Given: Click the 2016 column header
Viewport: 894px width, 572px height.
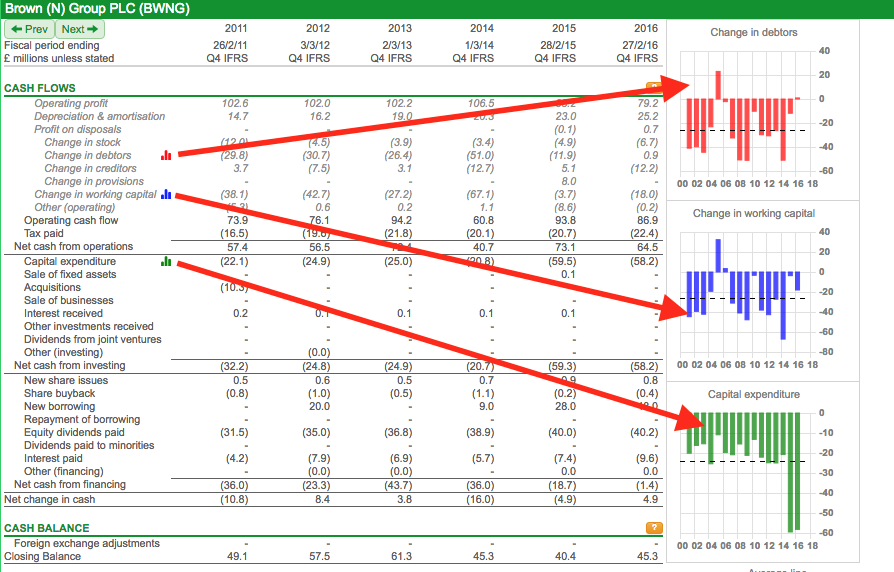Looking at the screenshot, I should (646, 29).
